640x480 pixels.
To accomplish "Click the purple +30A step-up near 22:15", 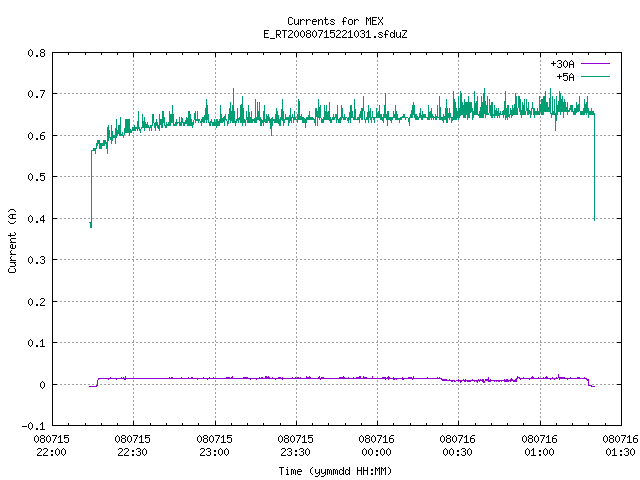I will point(98,382).
